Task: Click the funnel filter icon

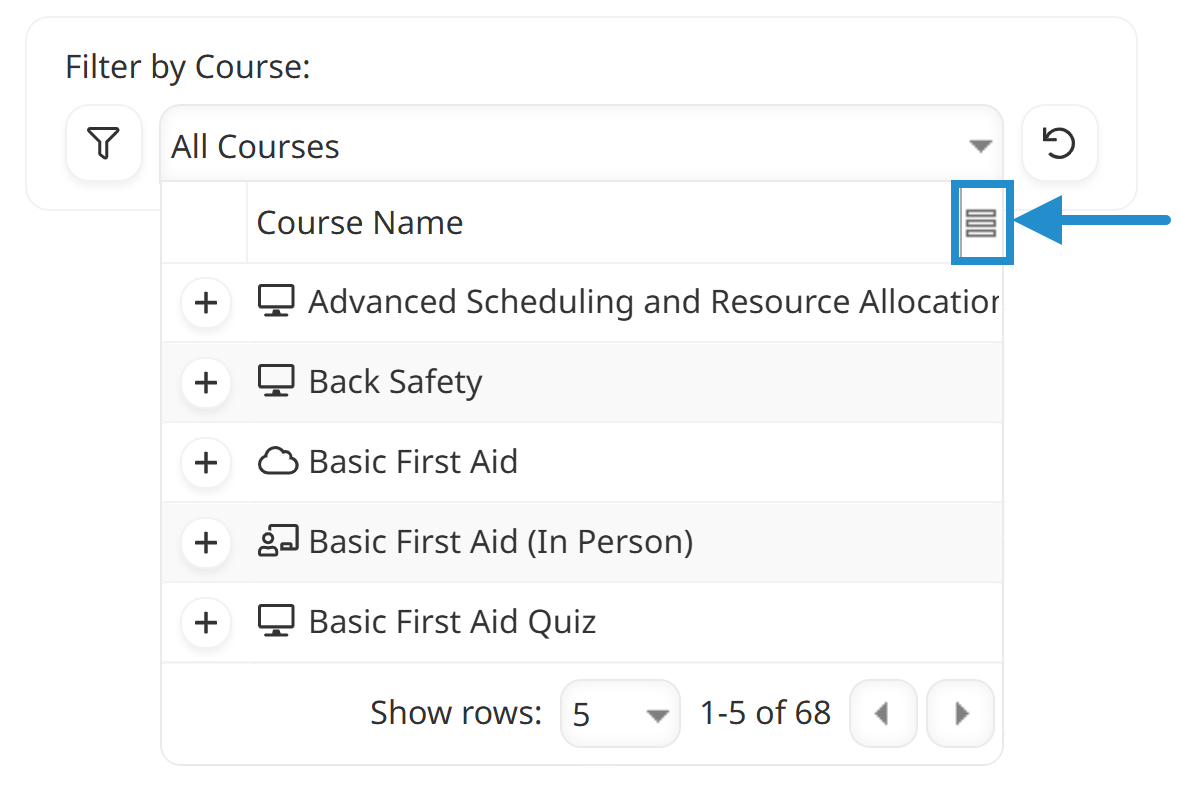Action: point(103,144)
